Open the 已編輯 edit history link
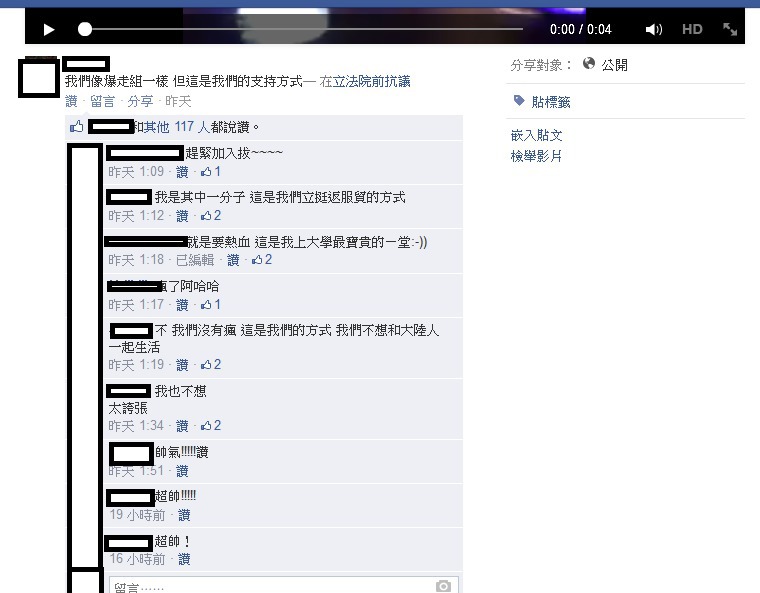The image size is (760, 593). click(195, 260)
